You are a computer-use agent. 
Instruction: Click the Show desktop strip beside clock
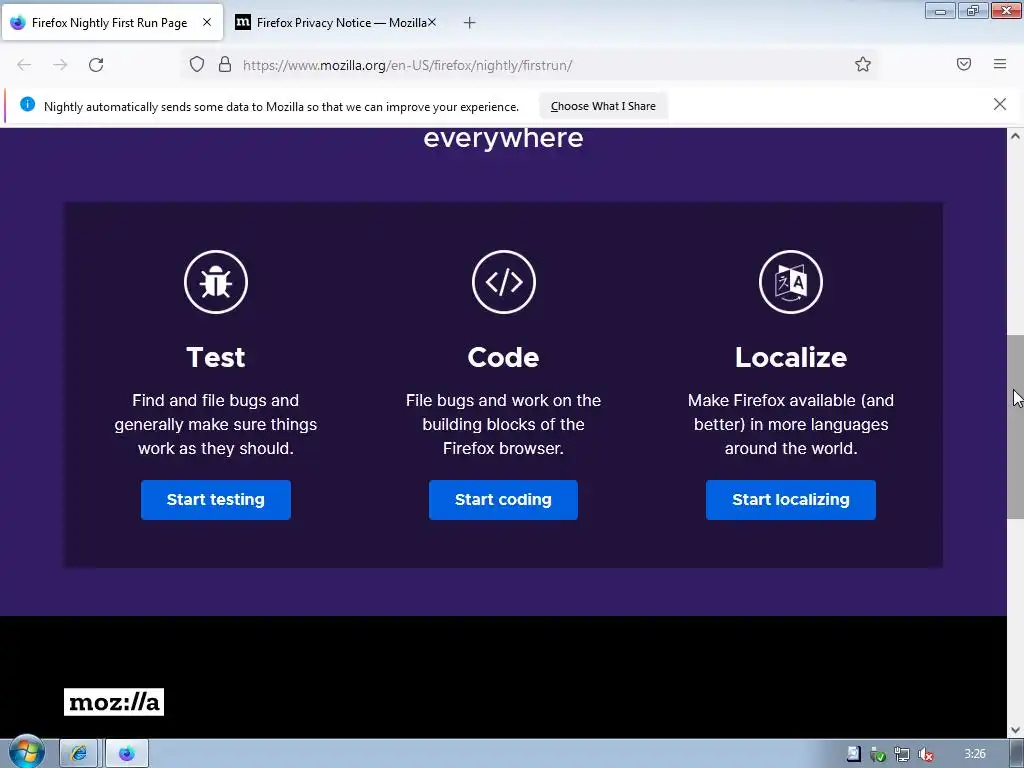1017,754
